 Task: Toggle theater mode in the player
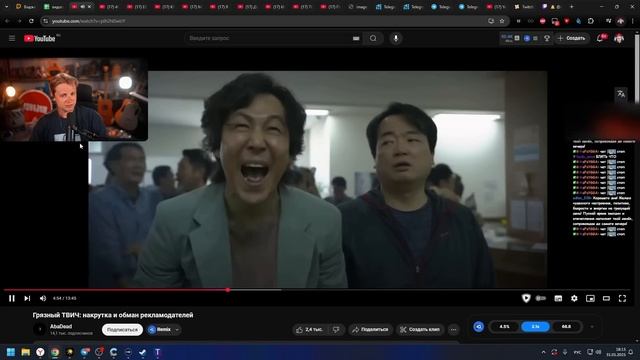point(607,298)
